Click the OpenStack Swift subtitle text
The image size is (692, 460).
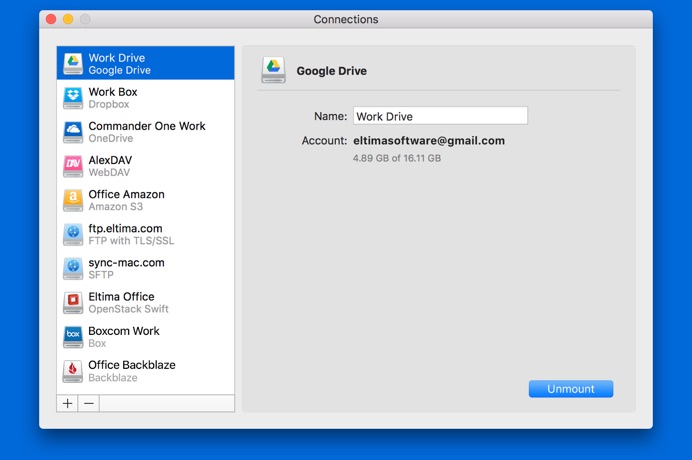128,309
